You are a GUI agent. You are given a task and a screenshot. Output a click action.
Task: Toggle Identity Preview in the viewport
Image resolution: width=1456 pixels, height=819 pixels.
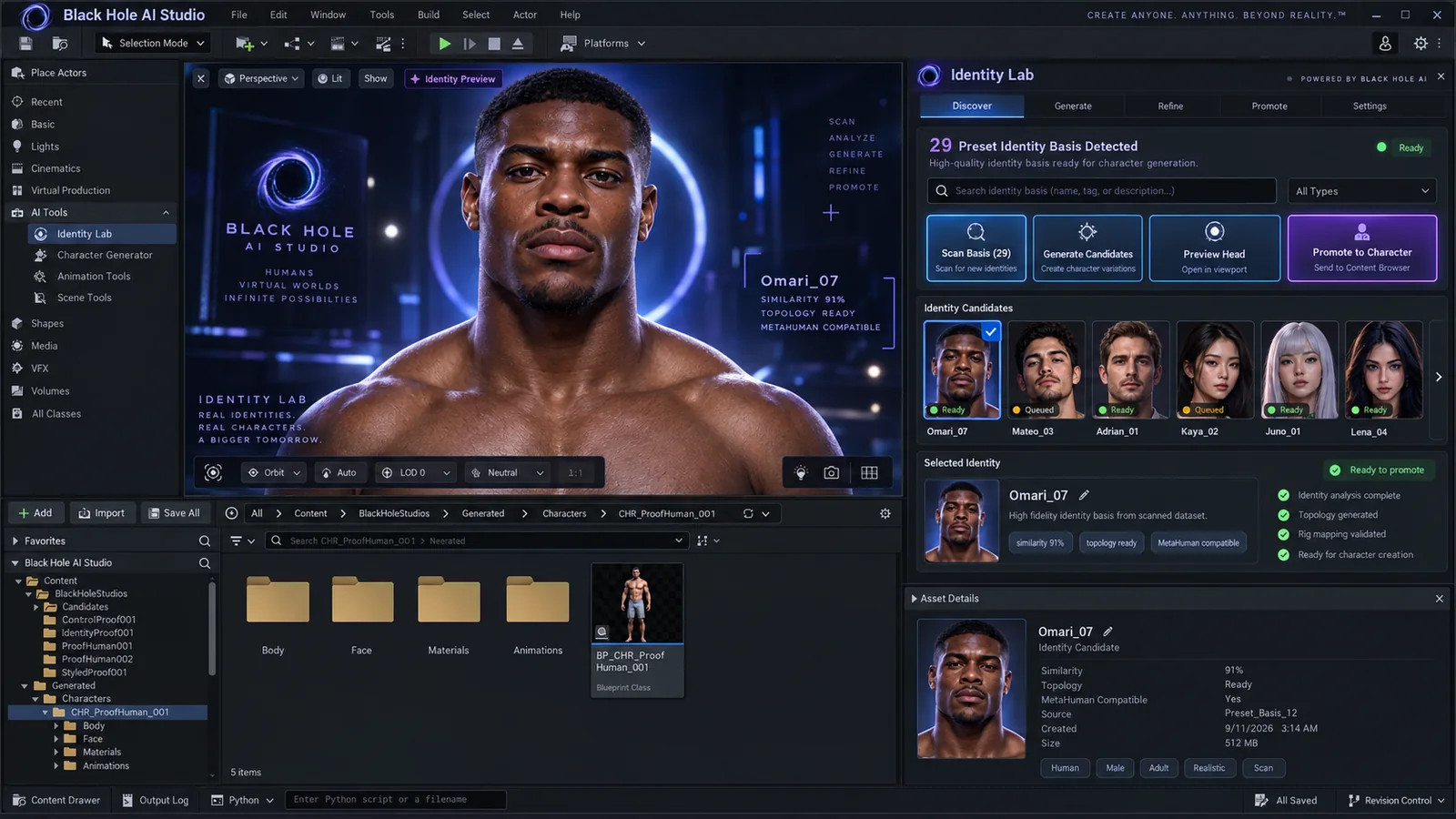452,79
